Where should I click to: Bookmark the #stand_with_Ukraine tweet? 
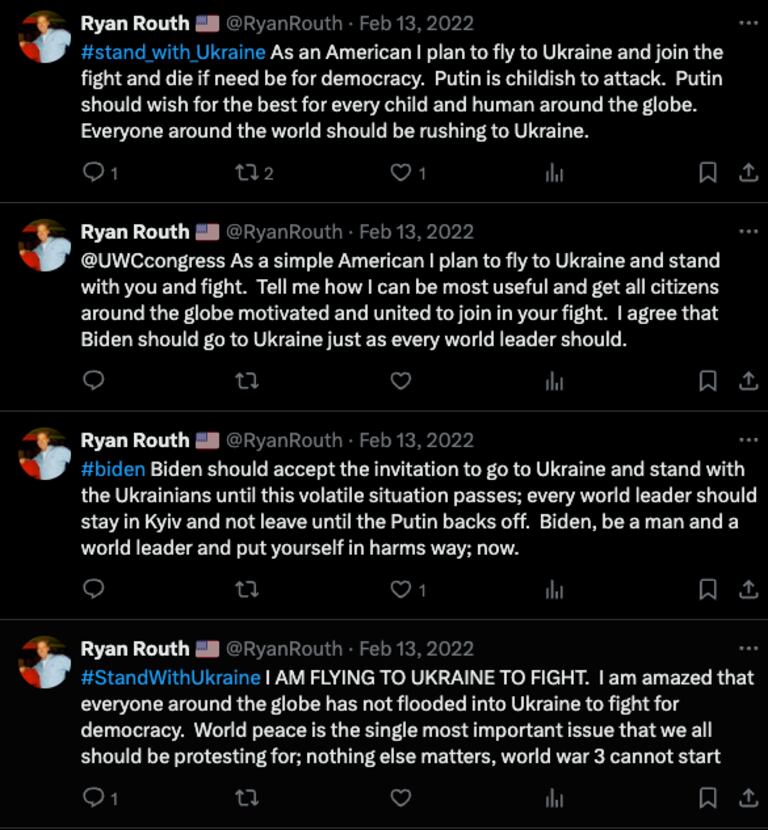tap(707, 173)
